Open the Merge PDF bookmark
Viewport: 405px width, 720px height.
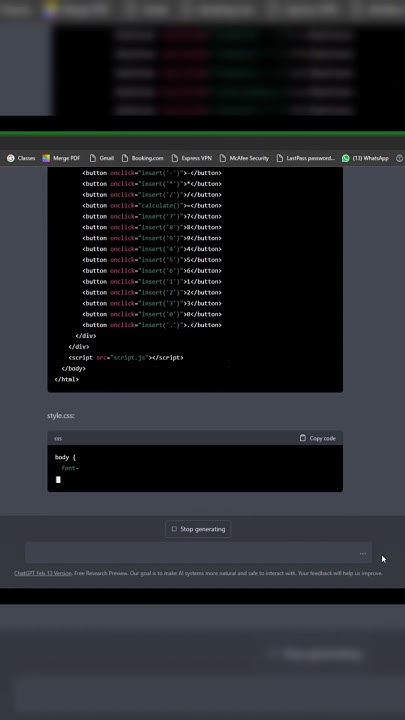click(61, 158)
